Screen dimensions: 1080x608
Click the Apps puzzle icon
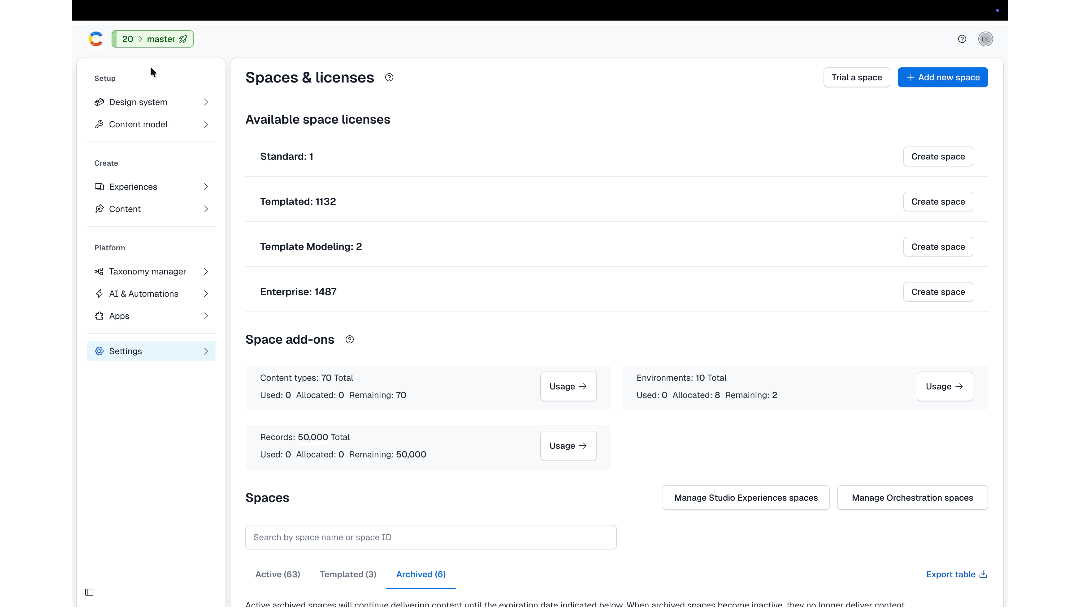tap(99, 316)
